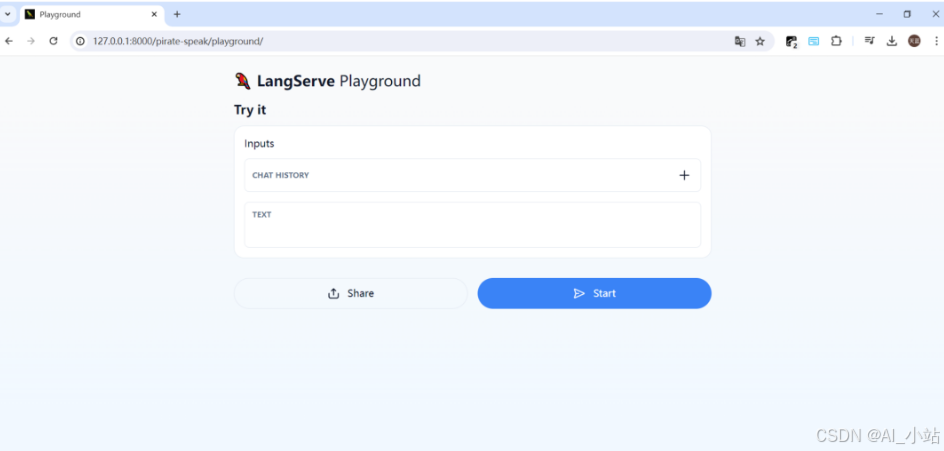Open a new tab with plus button

[x=177, y=14]
